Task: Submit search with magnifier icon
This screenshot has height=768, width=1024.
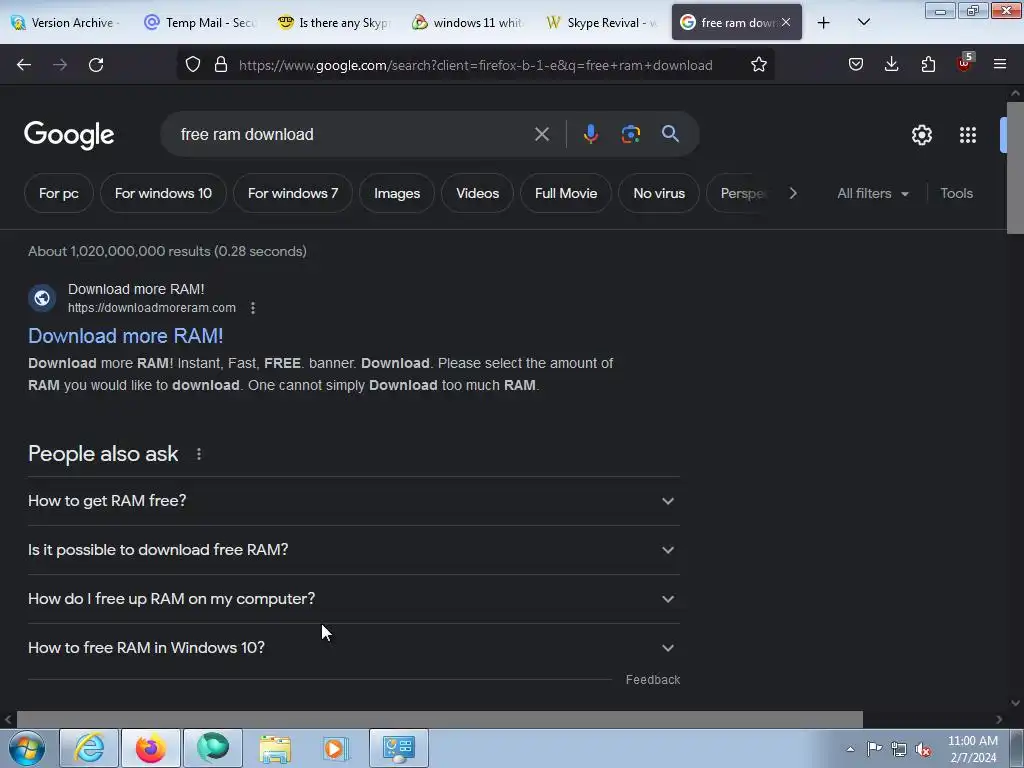Action: (x=670, y=134)
